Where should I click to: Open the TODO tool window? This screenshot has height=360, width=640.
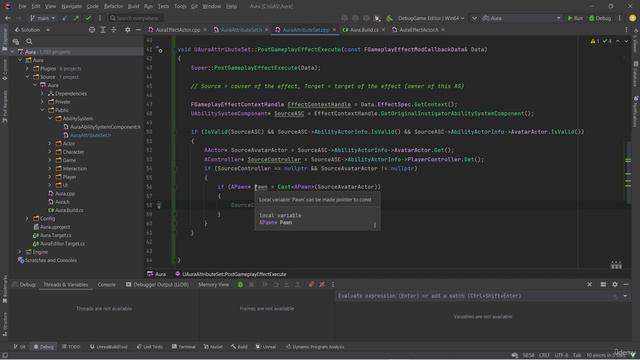(x=71, y=347)
